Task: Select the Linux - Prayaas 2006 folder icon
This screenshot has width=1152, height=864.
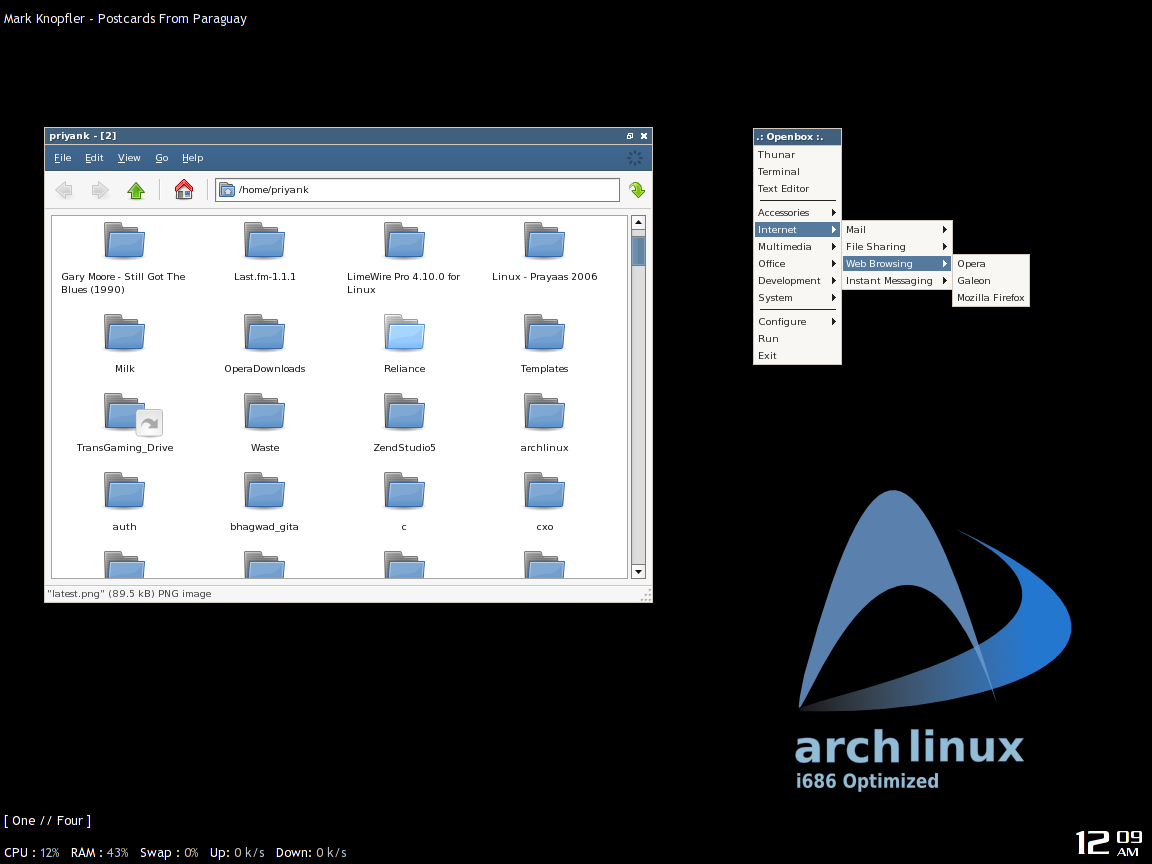Action: tap(544, 241)
